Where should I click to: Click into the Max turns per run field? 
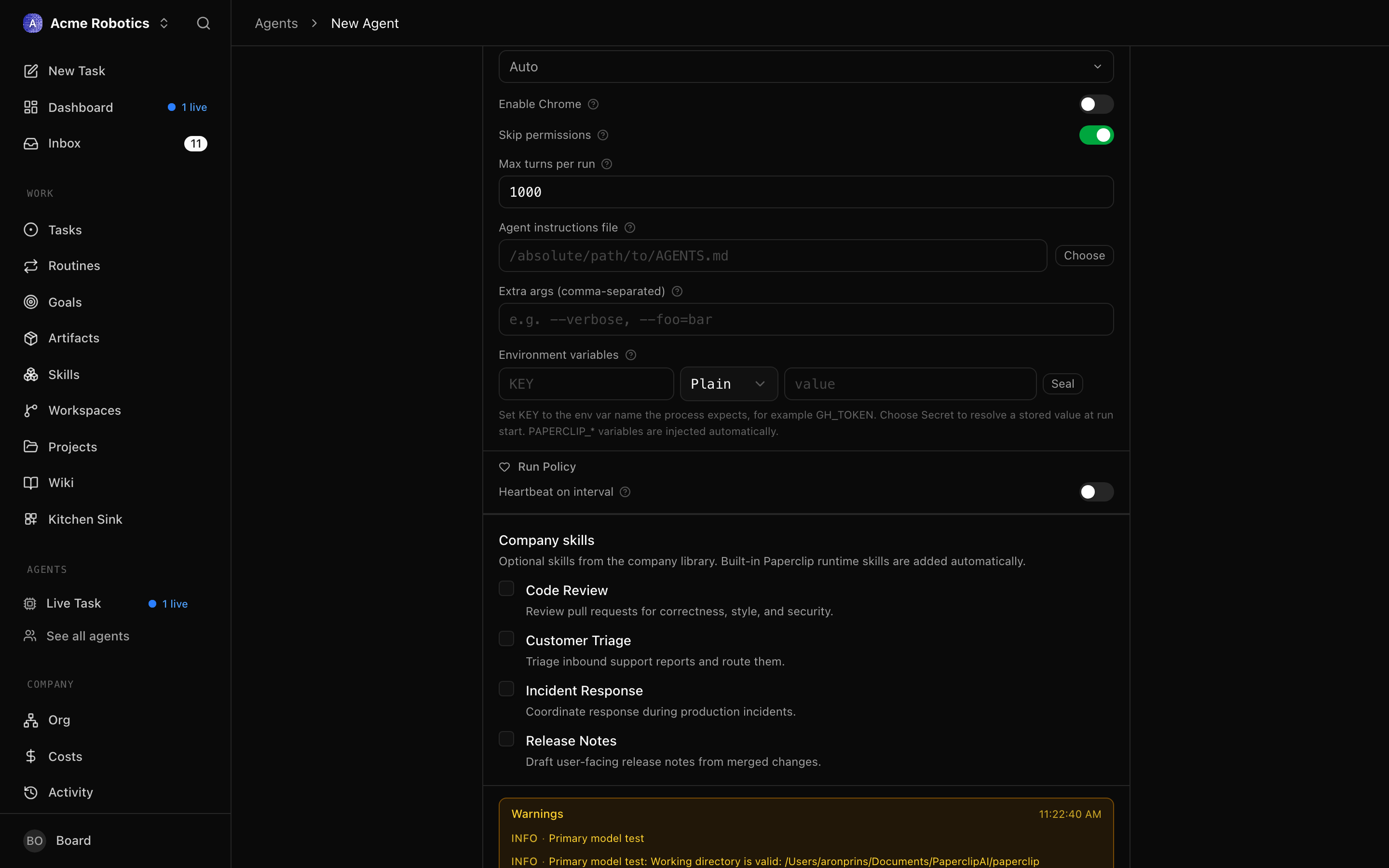click(x=806, y=192)
